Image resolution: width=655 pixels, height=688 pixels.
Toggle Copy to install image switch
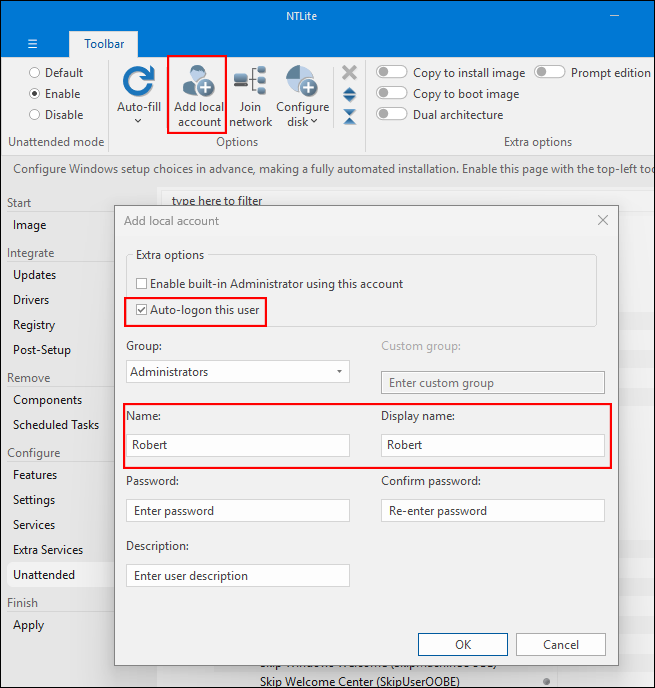(x=391, y=72)
